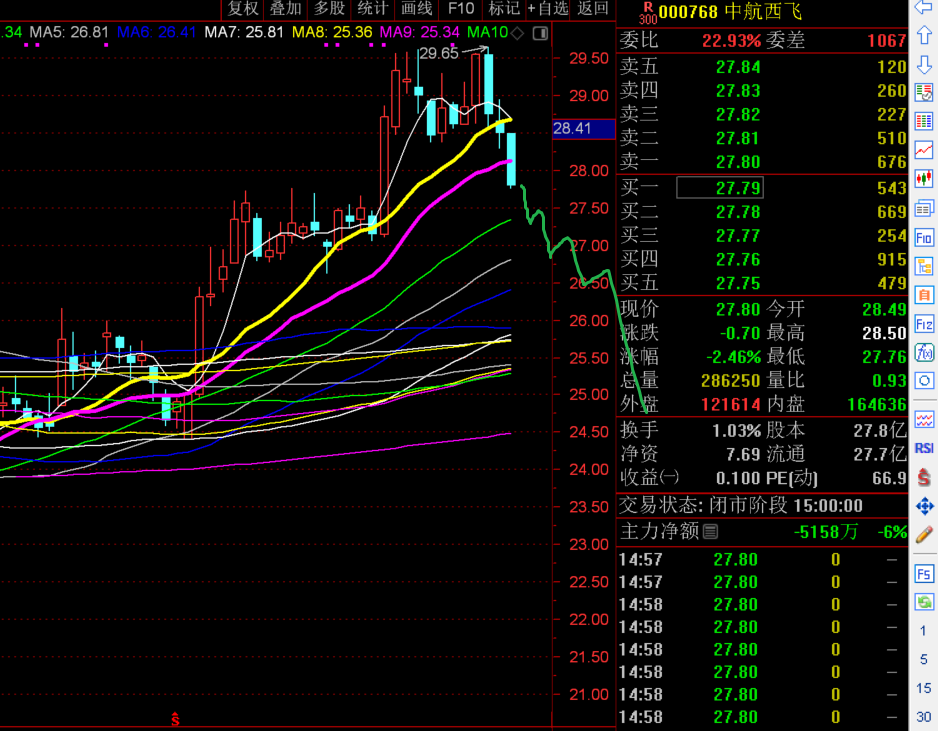The width and height of the screenshot is (938, 731).
Task: Select the RSI indicator icon
Action: [x=924, y=448]
